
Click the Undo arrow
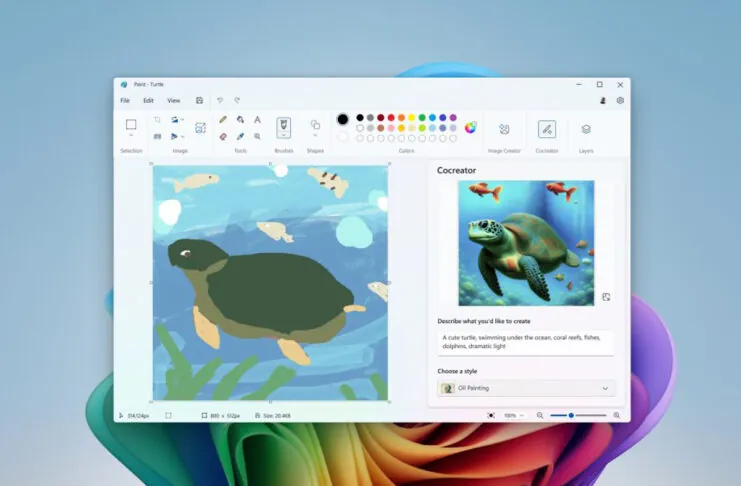220,100
